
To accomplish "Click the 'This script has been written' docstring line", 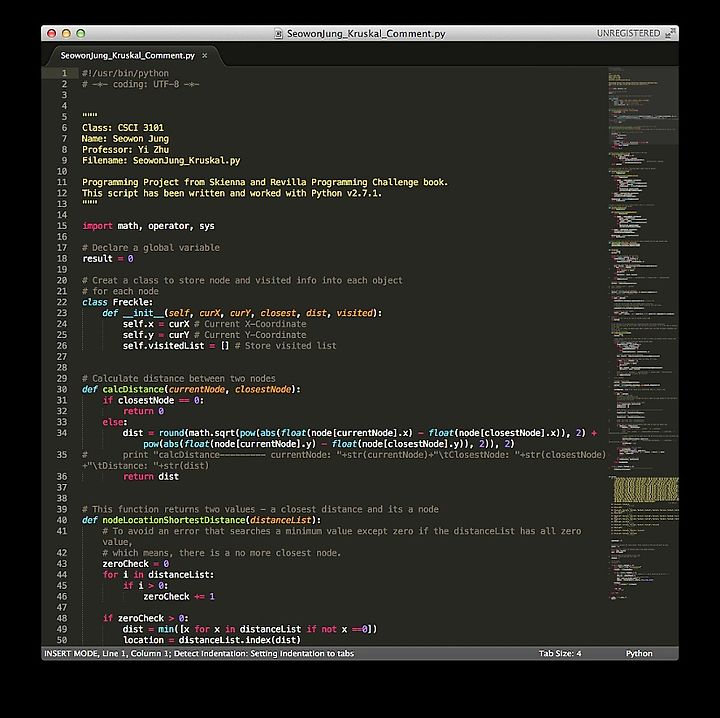I will 232,193.
